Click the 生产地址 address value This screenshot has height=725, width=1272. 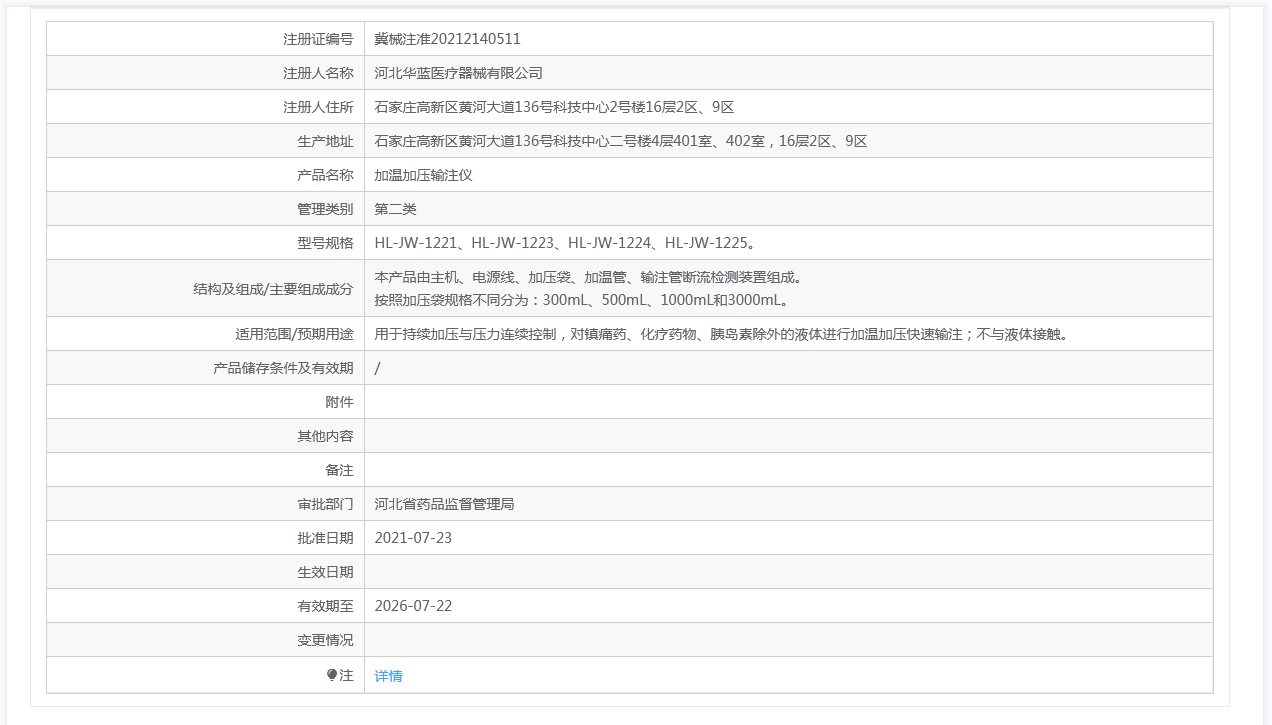coord(620,141)
